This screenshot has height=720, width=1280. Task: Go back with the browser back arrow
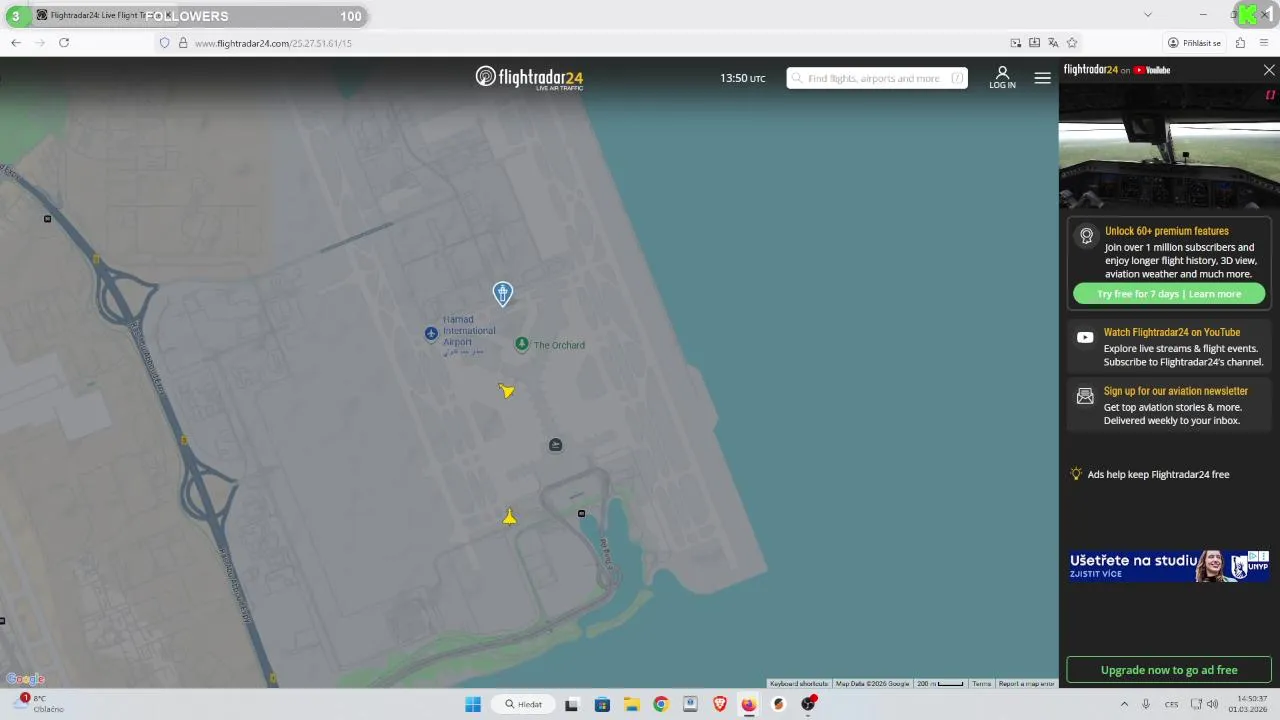16,43
